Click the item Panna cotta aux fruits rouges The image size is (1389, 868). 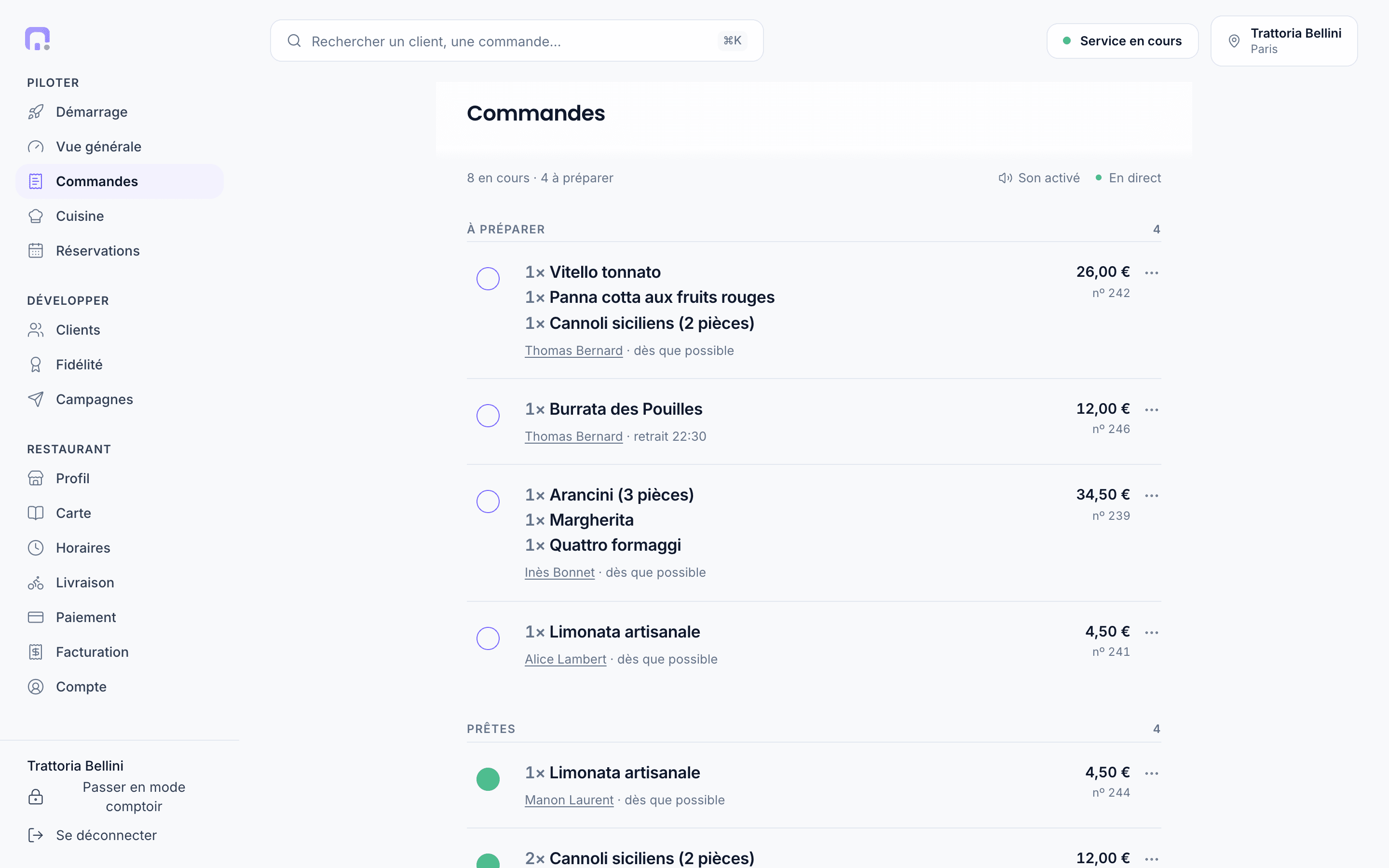[x=662, y=298]
